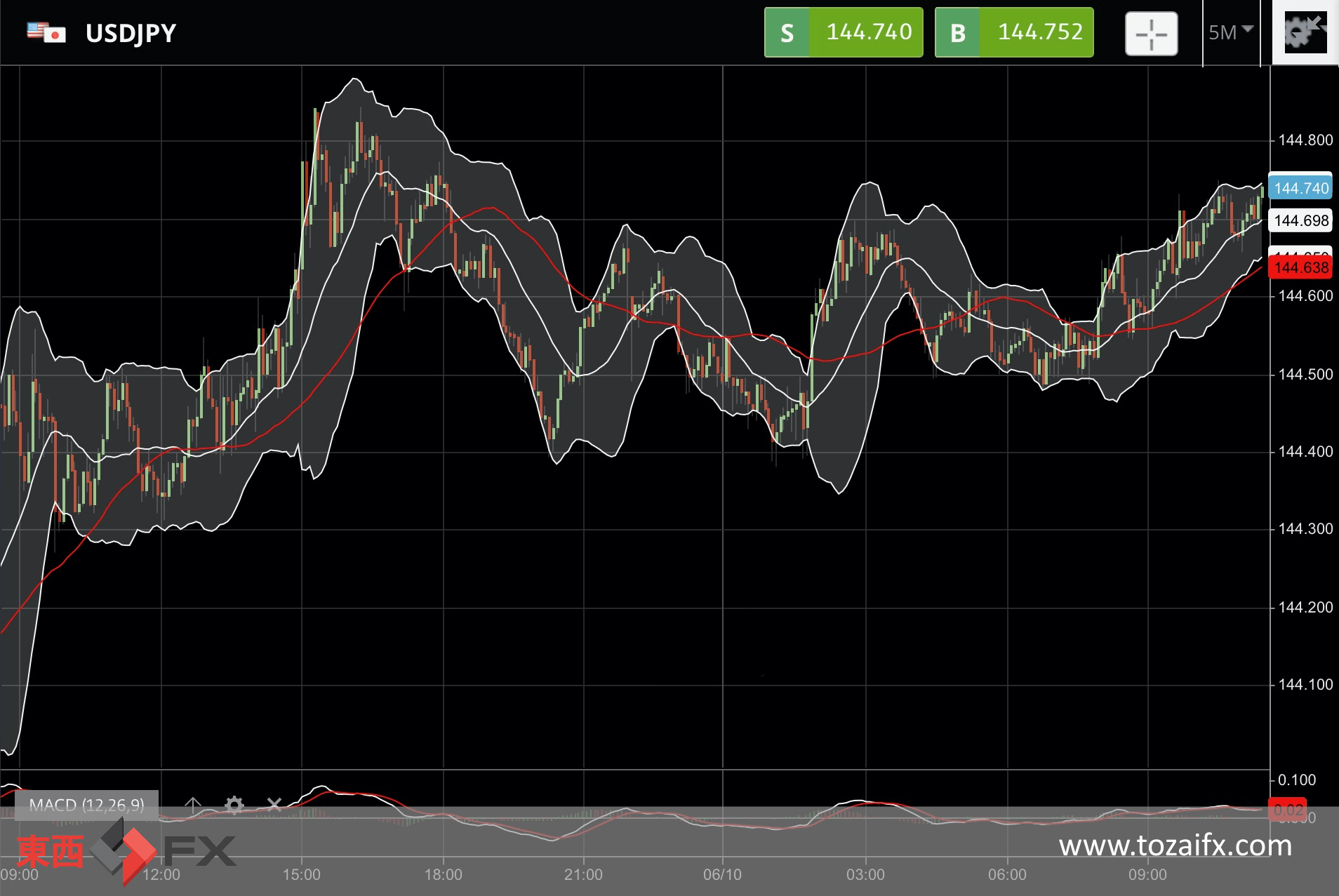Open the 5M timeframe dropdown
This screenshot has width=1339, height=896.
coord(1231,32)
